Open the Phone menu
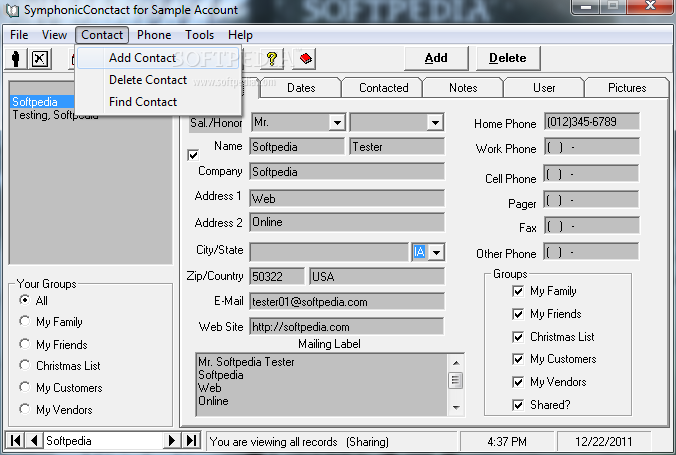 154,35
